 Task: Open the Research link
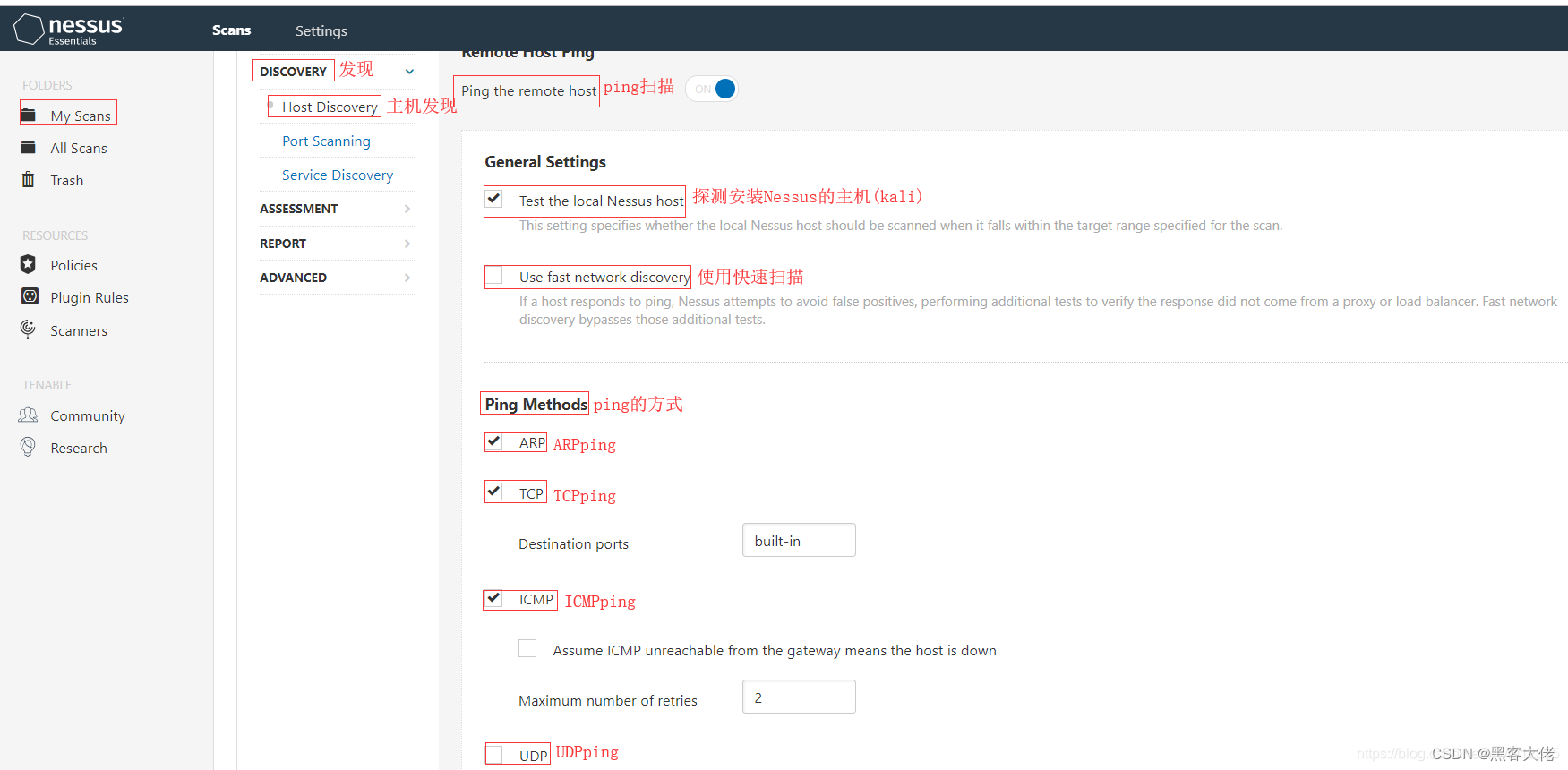tap(79, 448)
